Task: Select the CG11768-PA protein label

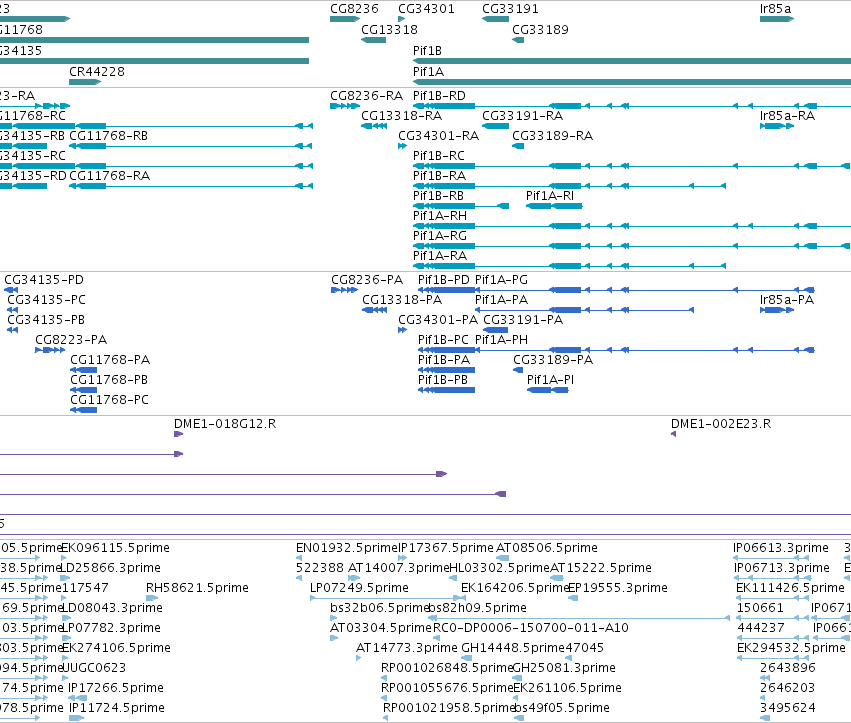Action: click(110, 360)
